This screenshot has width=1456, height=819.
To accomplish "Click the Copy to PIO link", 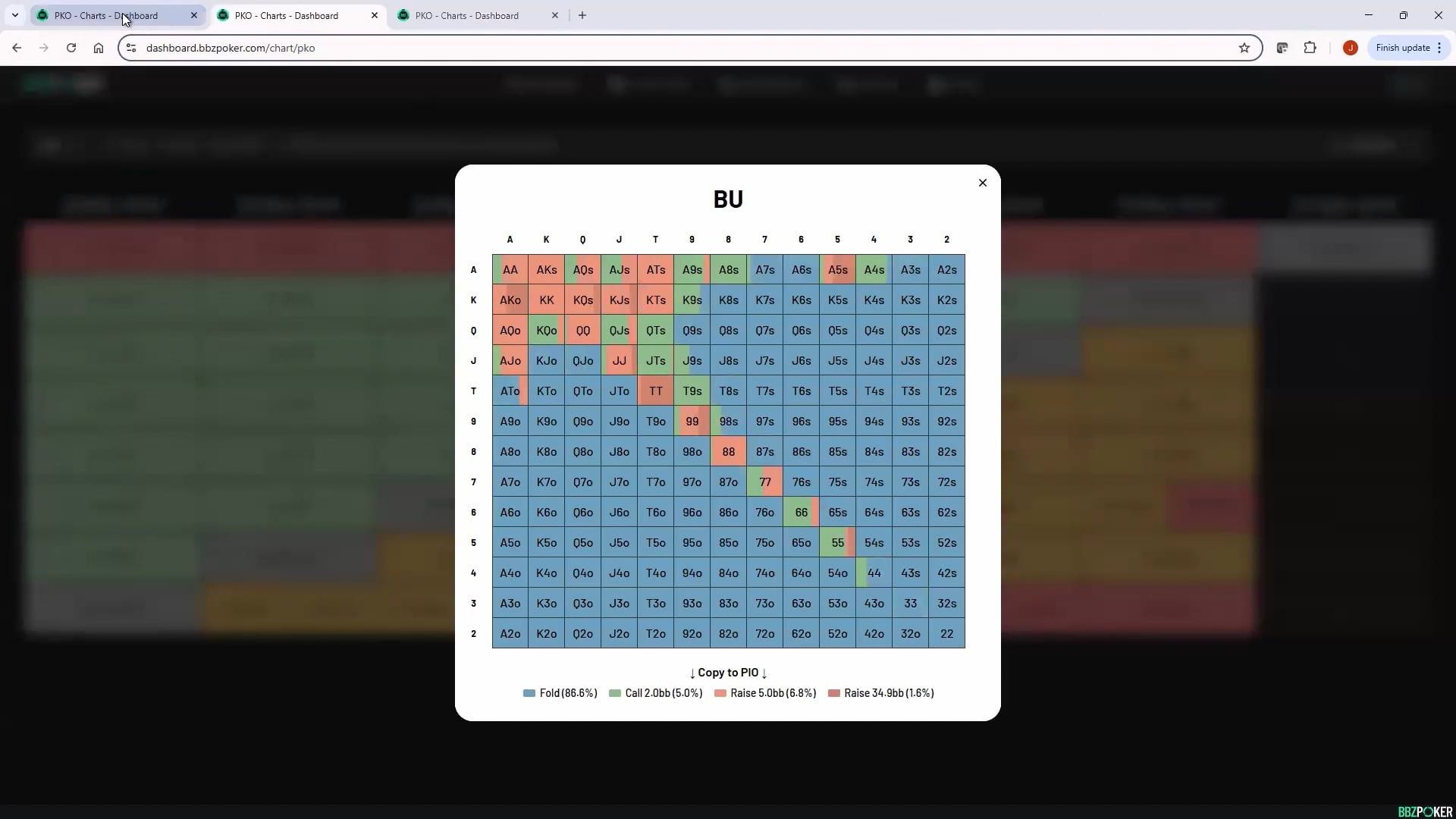I will tap(728, 673).
